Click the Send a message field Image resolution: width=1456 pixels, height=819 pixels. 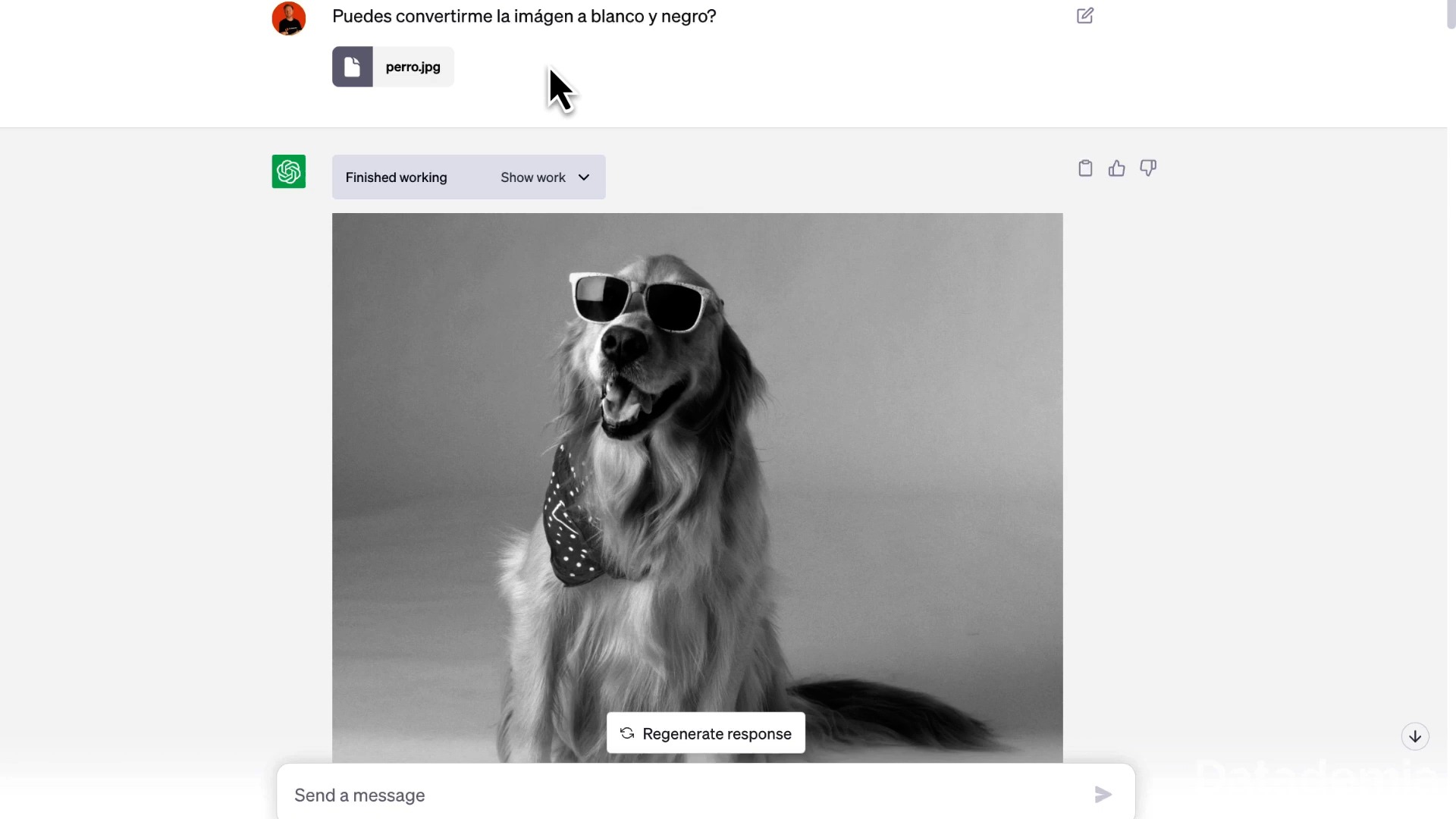coord(682,795)
